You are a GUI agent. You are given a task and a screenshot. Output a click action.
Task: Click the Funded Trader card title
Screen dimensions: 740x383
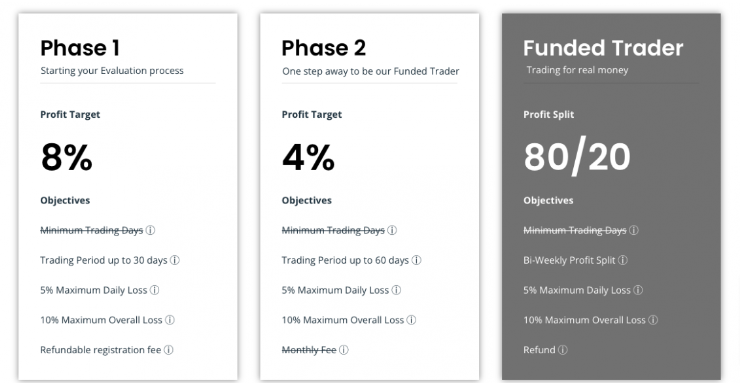[603, 48]
